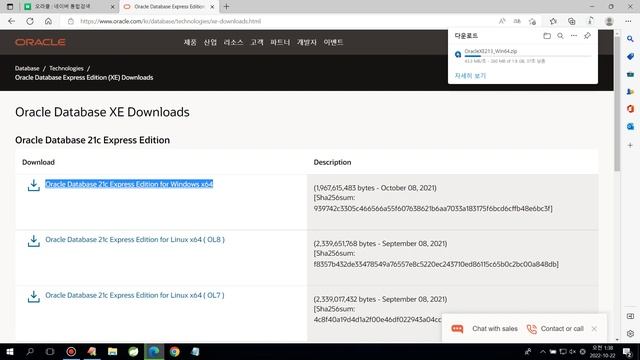Open the notification center on taskbar
640x360 pixels.
pyautogui.click(x=627, y=351)
